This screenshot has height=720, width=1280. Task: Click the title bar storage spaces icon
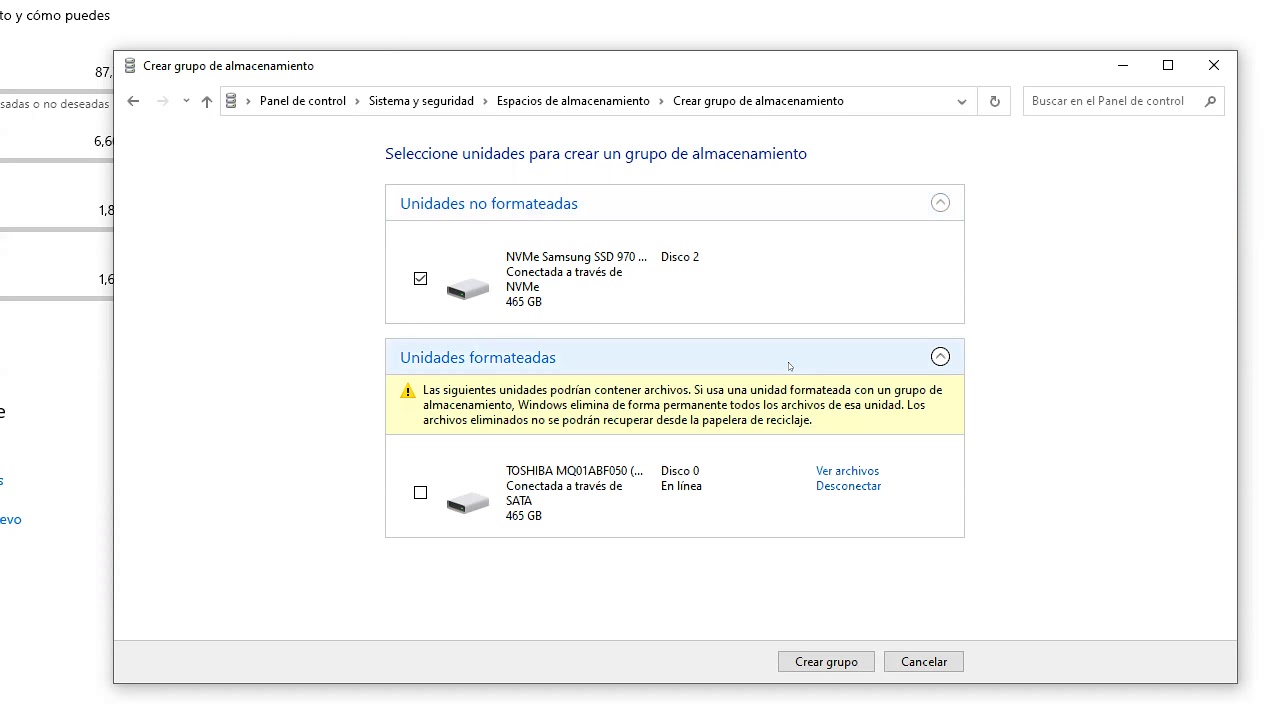129,66
